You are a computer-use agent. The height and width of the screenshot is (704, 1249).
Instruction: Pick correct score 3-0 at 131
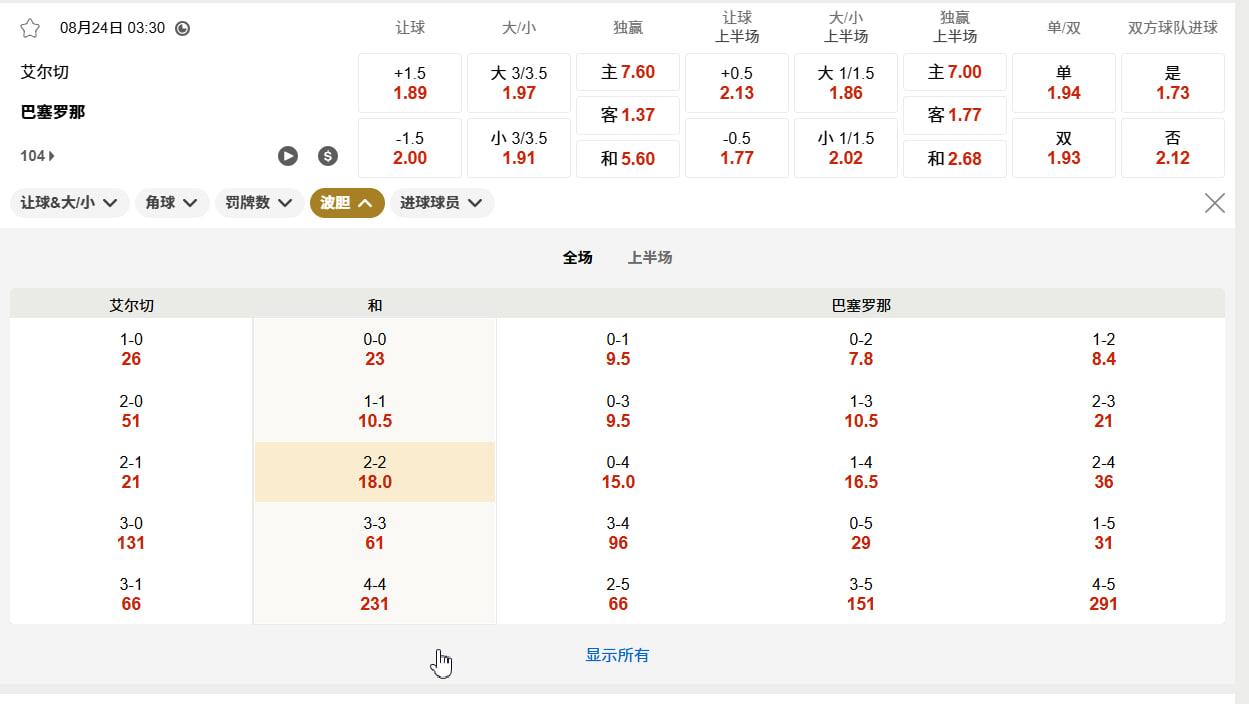click(x=131, y=533)
